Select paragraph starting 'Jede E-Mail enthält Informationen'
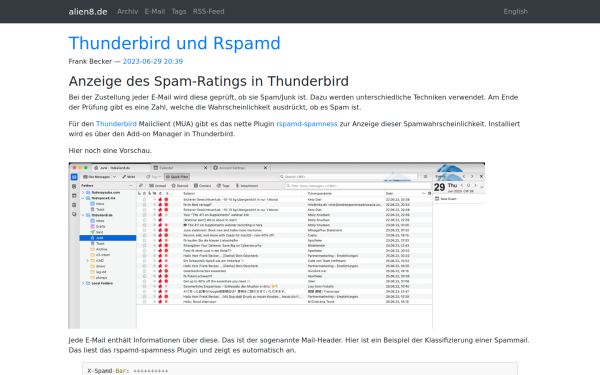This screenshot has height=375, width=600. coord(299,345)
